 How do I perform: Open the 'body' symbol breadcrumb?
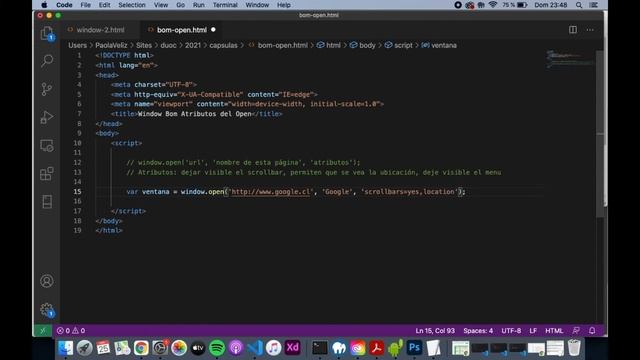362,45
